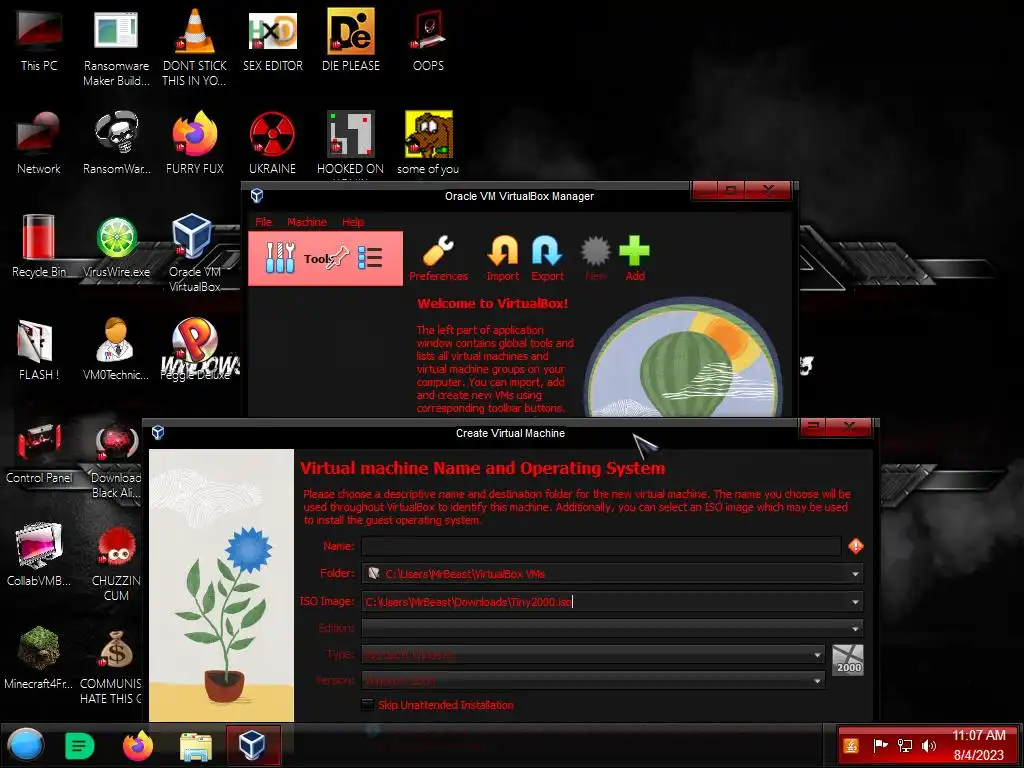This screenshot has height=768, width=1024.
Task: Expand the Folder path dropdown
Action: coord(855,574)
